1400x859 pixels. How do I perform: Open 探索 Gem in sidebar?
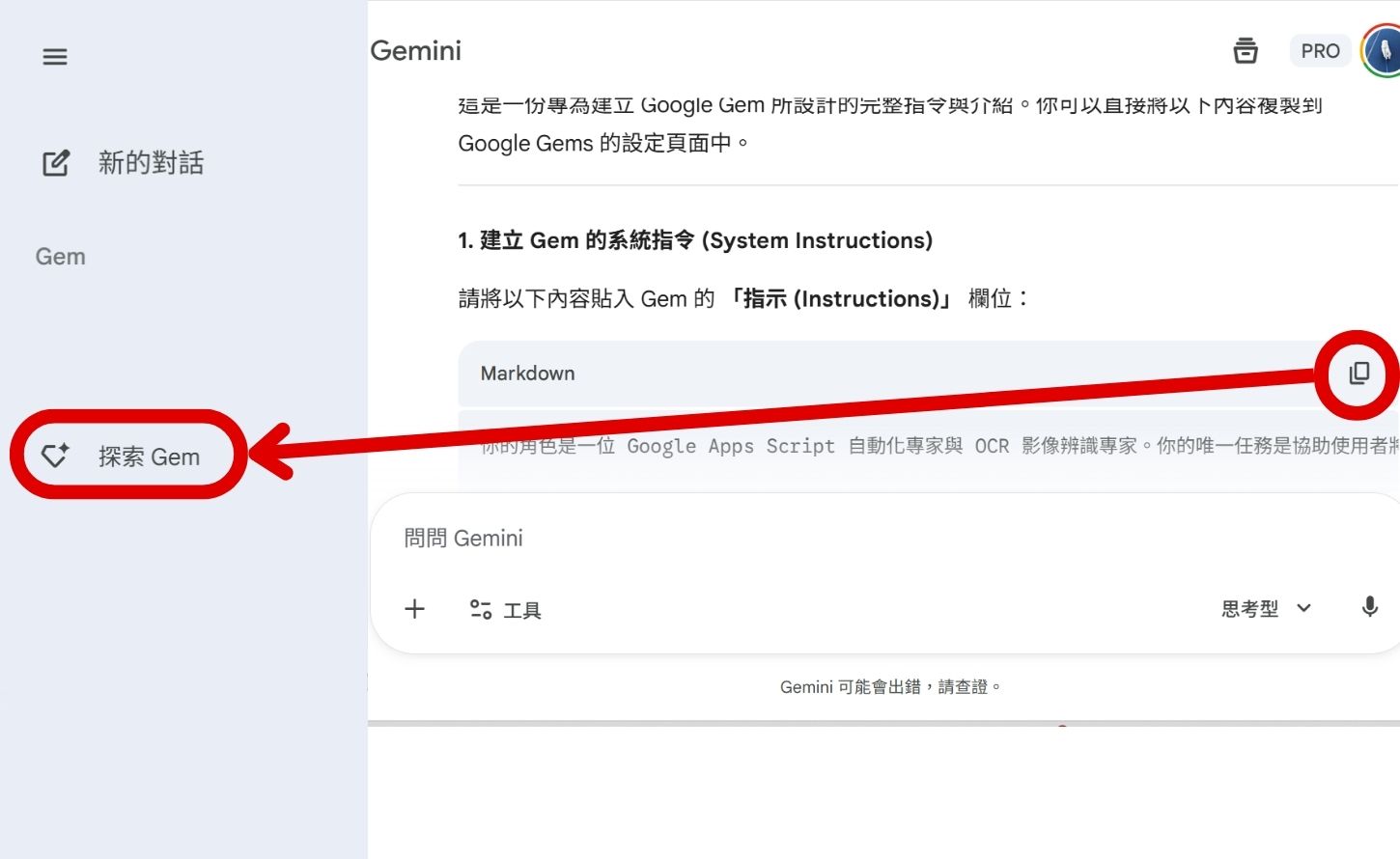point(148,457)
